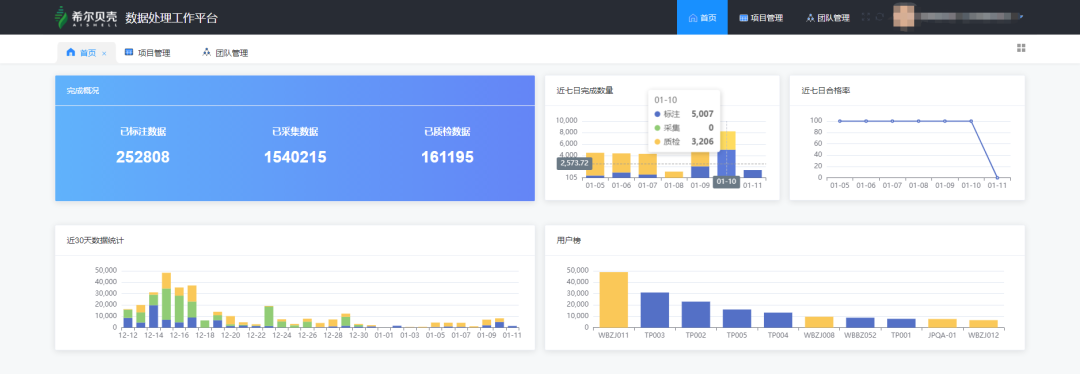Click the highlighted 01-10 axis label
This screenshot has height=374, width=1080.
pyautogui.click(x=727, y=182)
